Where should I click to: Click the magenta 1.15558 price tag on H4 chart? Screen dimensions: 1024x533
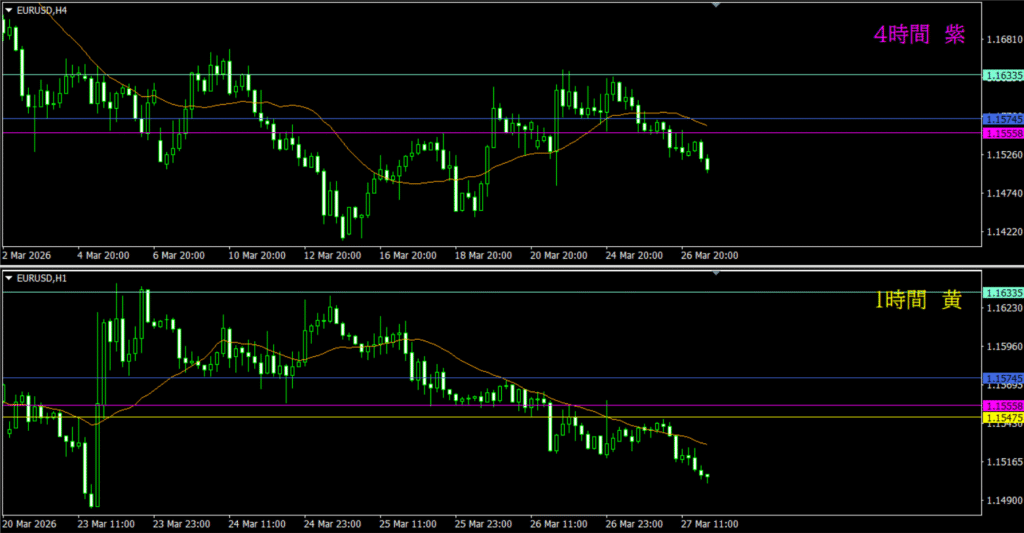(1002, 133)
